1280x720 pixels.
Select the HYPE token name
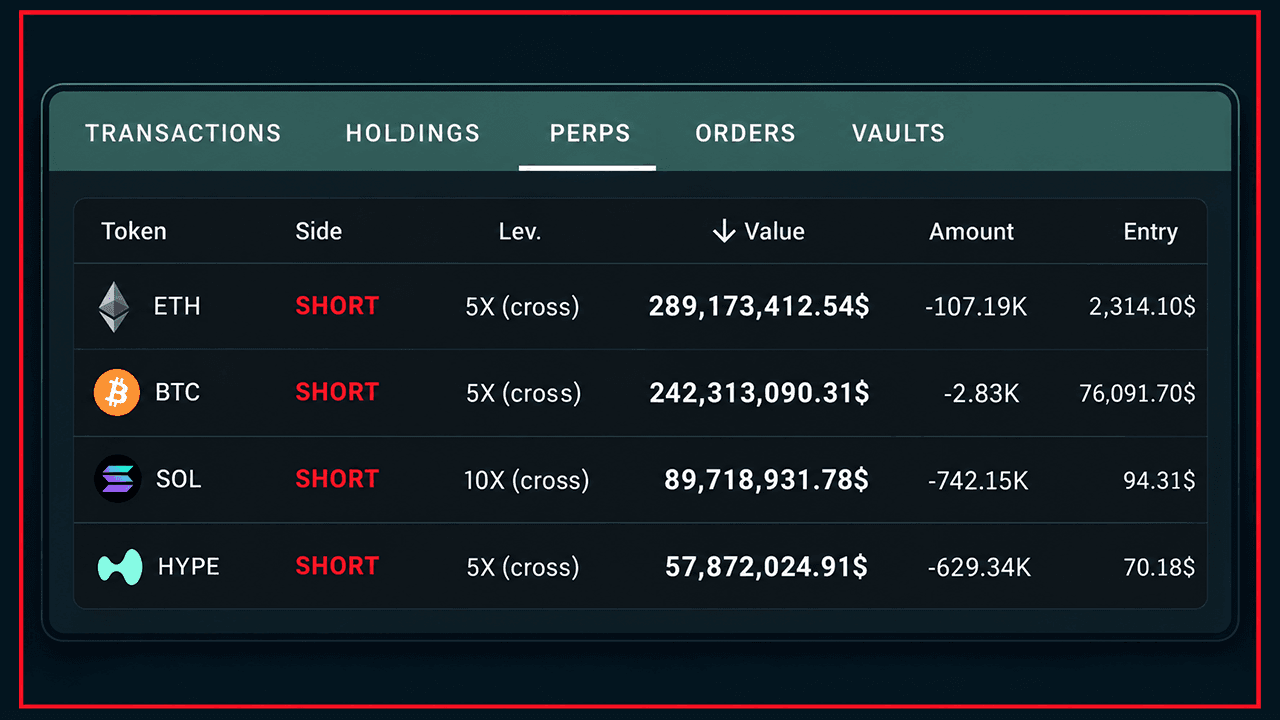[189, 567]
